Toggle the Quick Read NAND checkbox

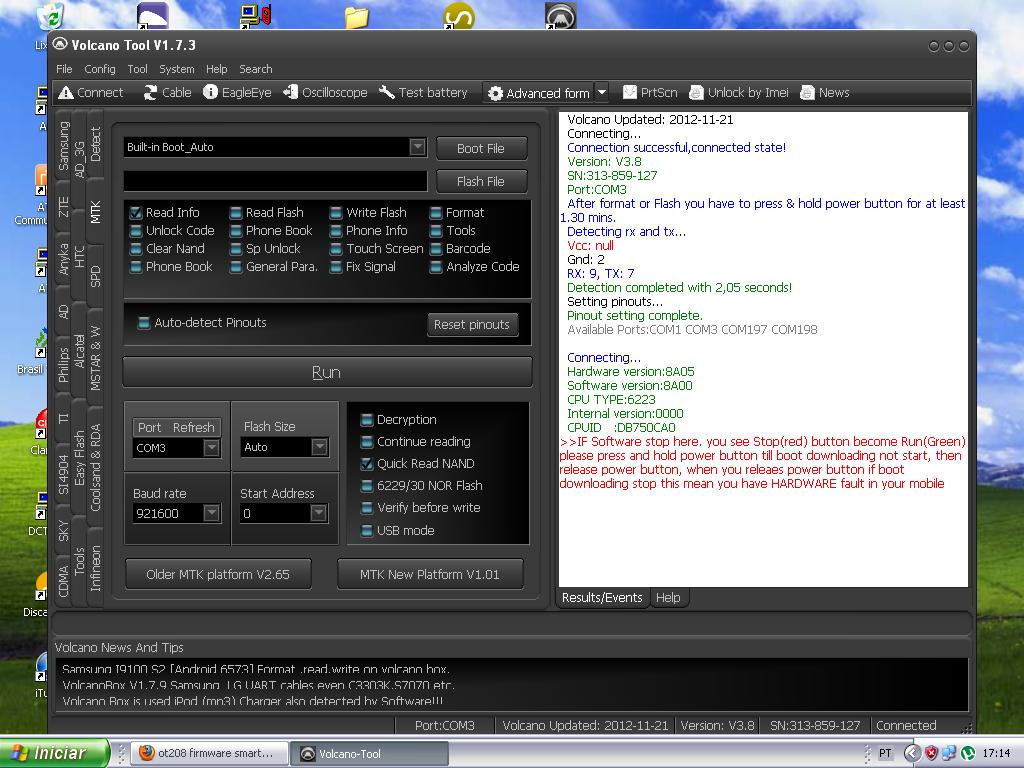[366, 464]
